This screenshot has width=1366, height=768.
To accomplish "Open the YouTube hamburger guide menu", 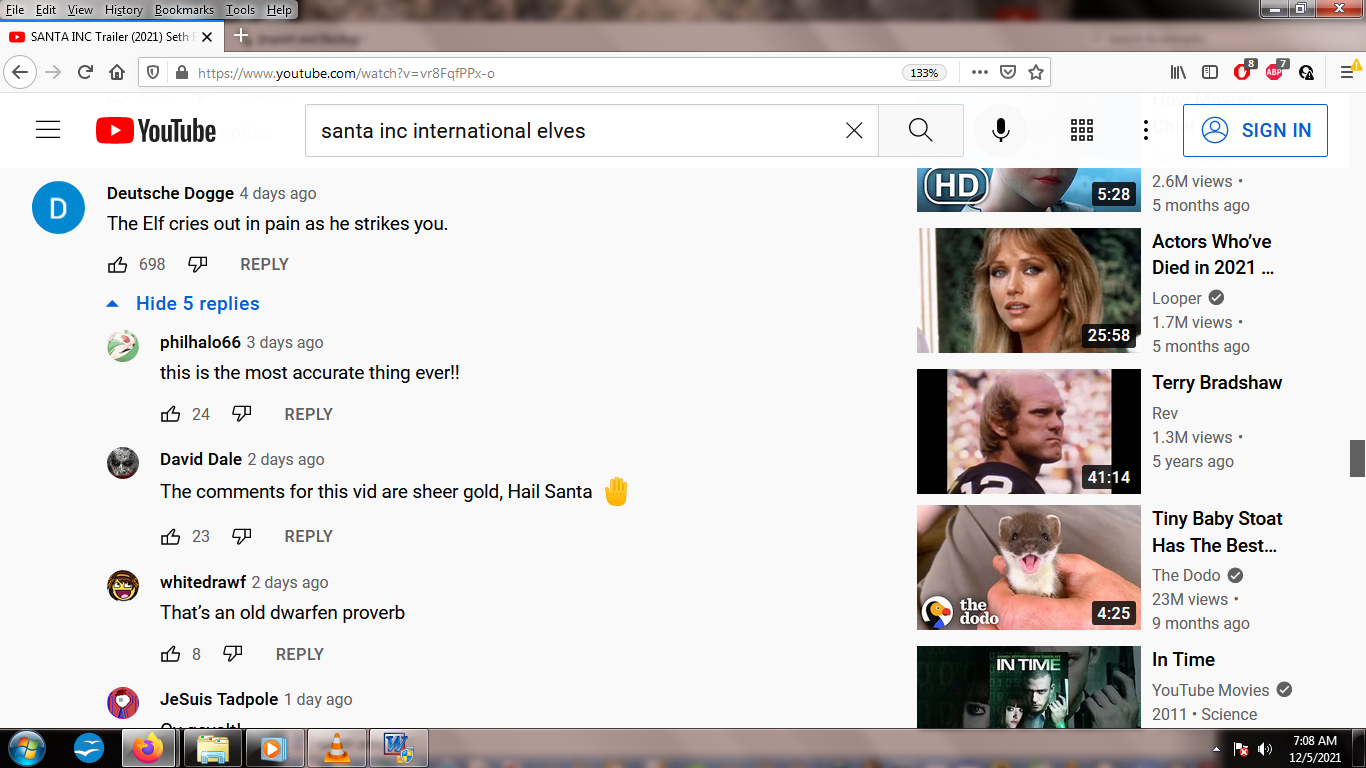I will (48, 130).
